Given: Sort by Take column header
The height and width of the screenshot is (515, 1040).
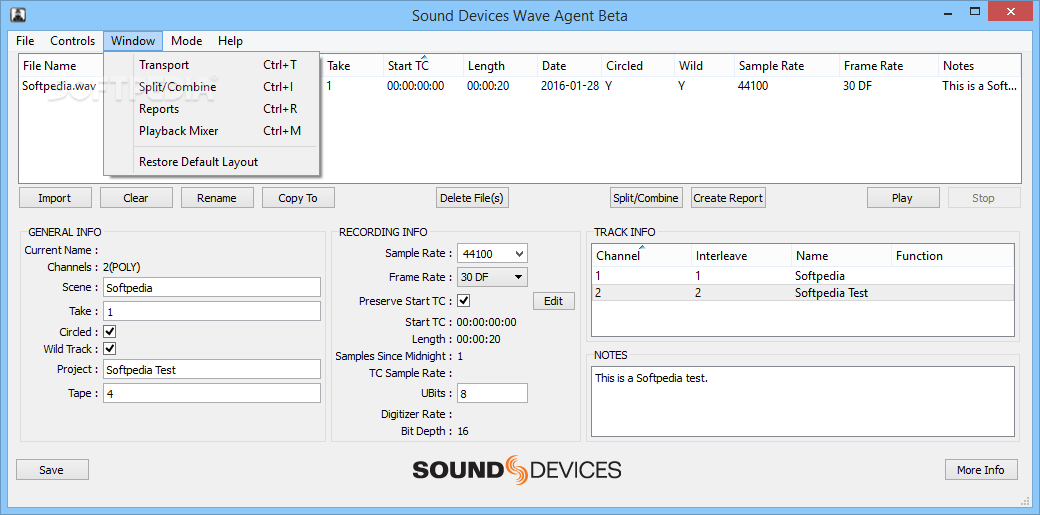Looking at the screenshot, I should point(352,66).
